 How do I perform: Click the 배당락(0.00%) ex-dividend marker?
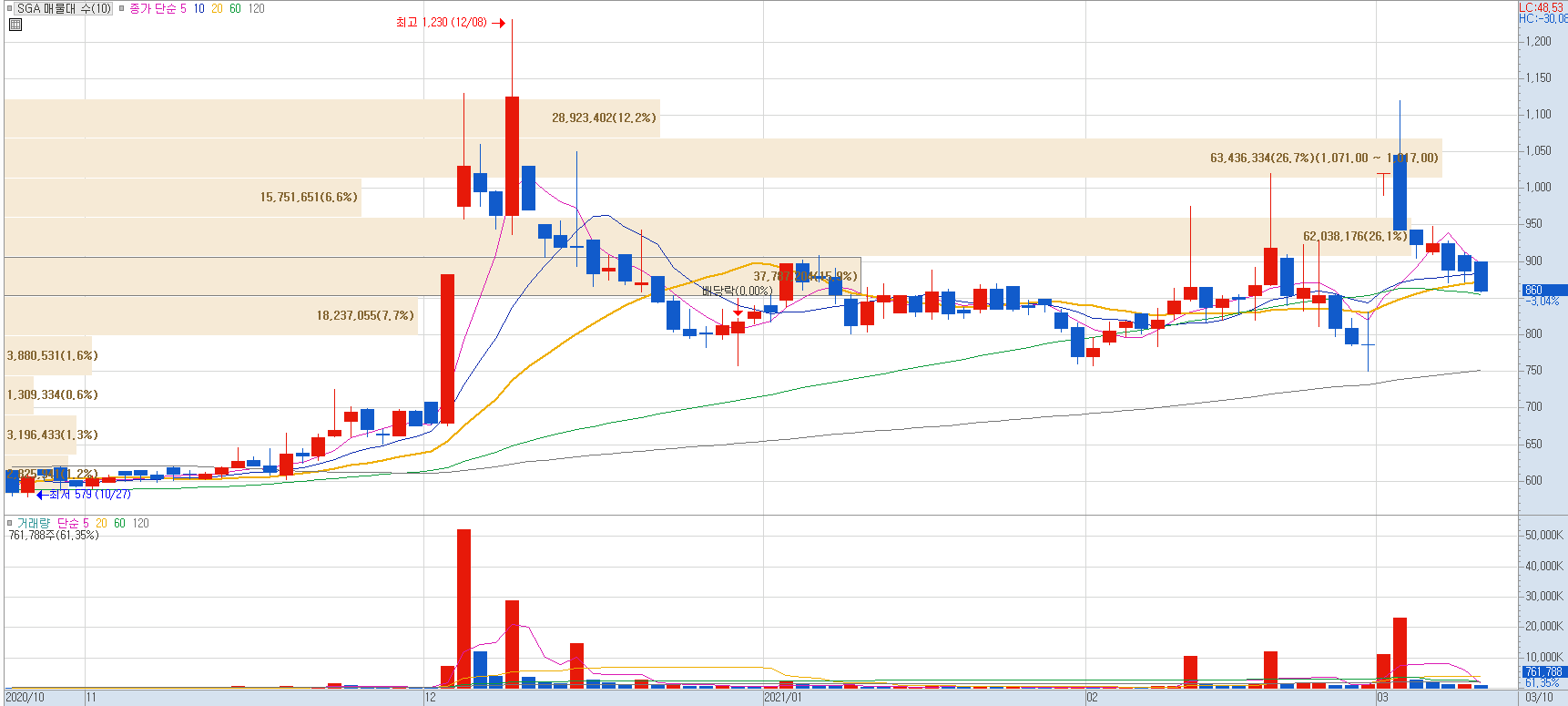pos(737,291)
